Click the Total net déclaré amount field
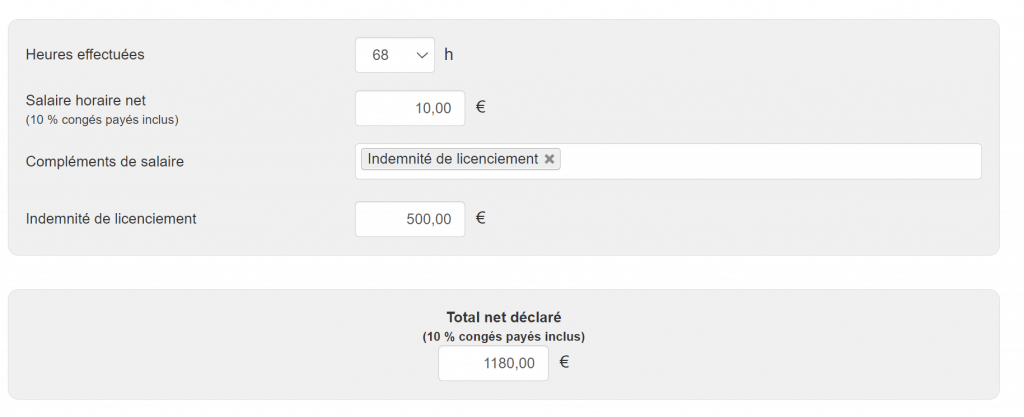The width and height of the screenshot is (1024, 417). (x=493, y=364)
